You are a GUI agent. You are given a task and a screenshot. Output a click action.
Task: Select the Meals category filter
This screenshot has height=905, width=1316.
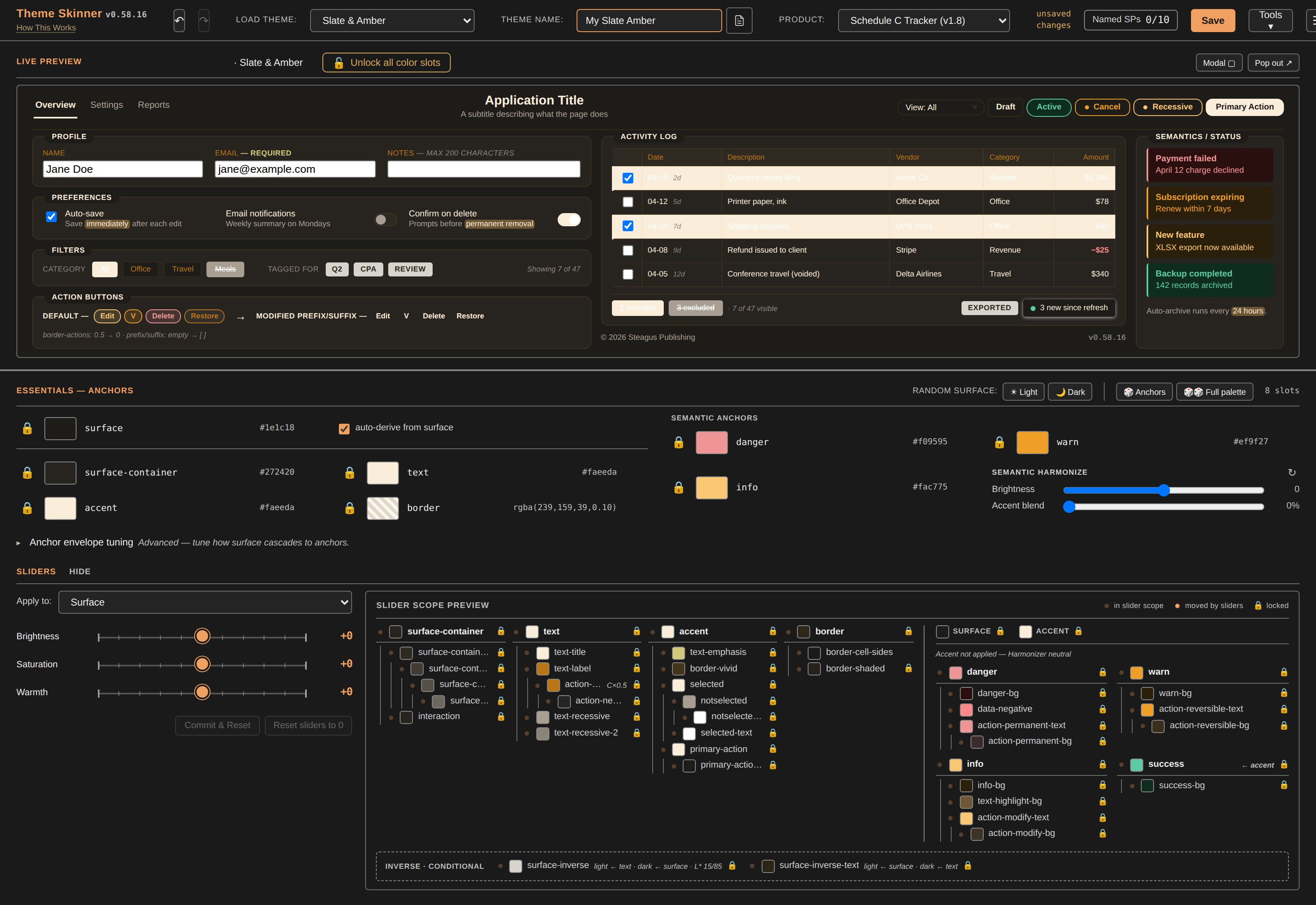[x=225, y=269]
